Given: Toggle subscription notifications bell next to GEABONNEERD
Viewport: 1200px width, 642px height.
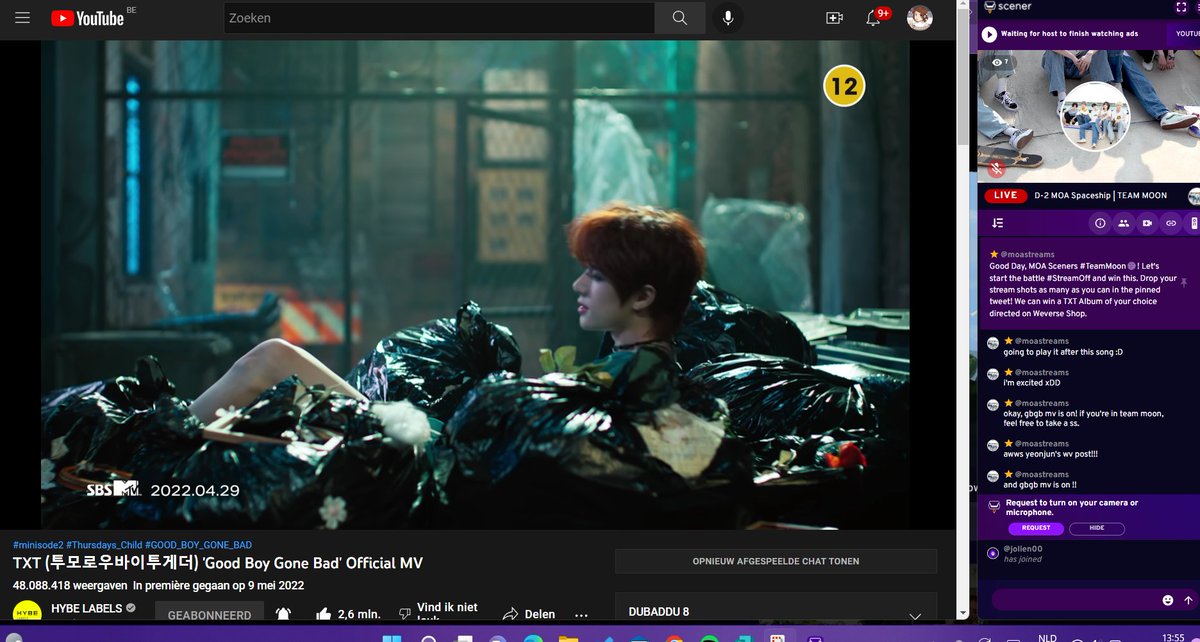Looking at the screenshot, I should pos(283,614).
